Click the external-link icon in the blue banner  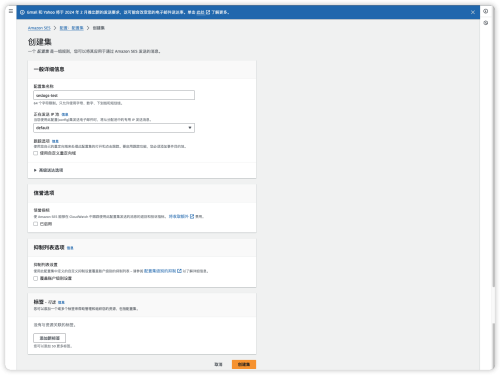click(208, 12)
